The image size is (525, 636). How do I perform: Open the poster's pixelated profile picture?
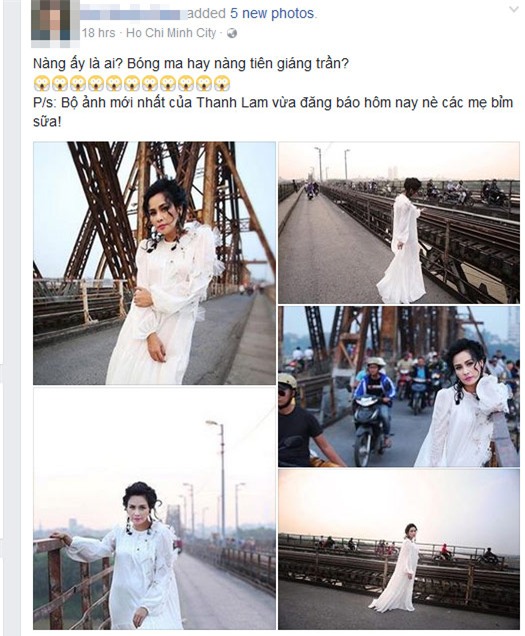coord(56,20)
